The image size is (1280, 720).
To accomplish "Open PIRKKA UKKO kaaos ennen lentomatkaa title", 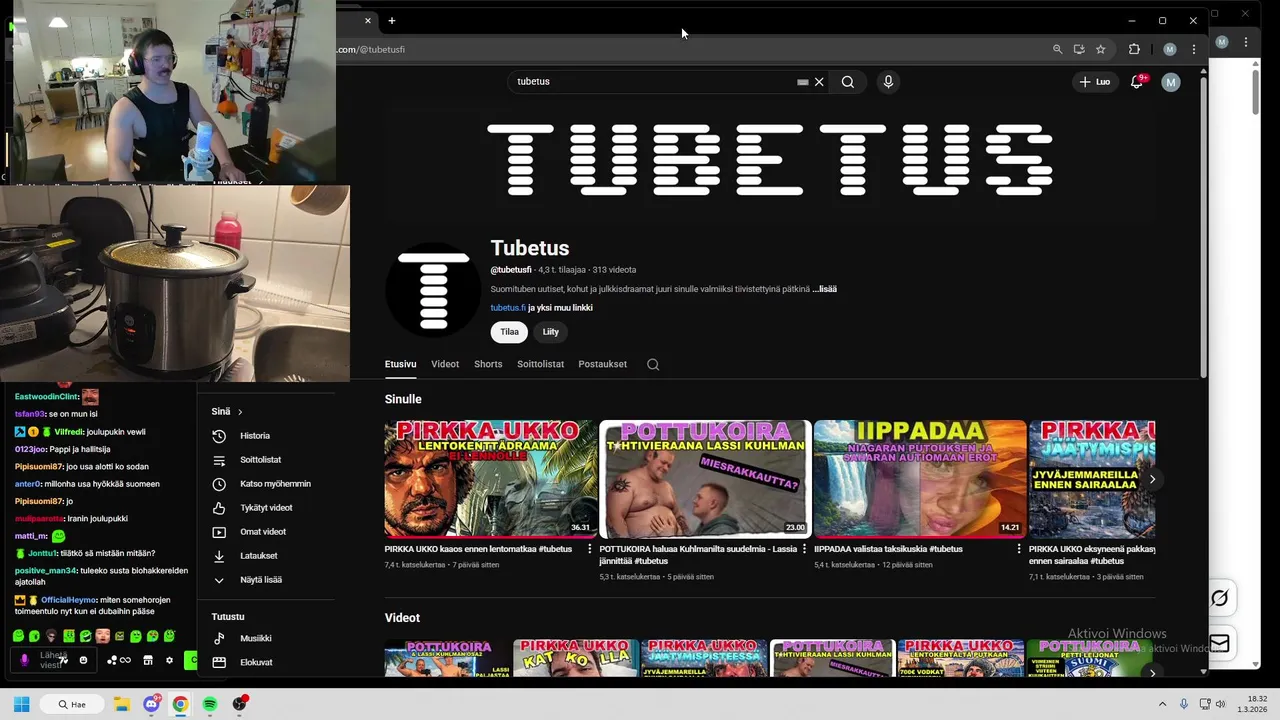I will pos(478,549).
